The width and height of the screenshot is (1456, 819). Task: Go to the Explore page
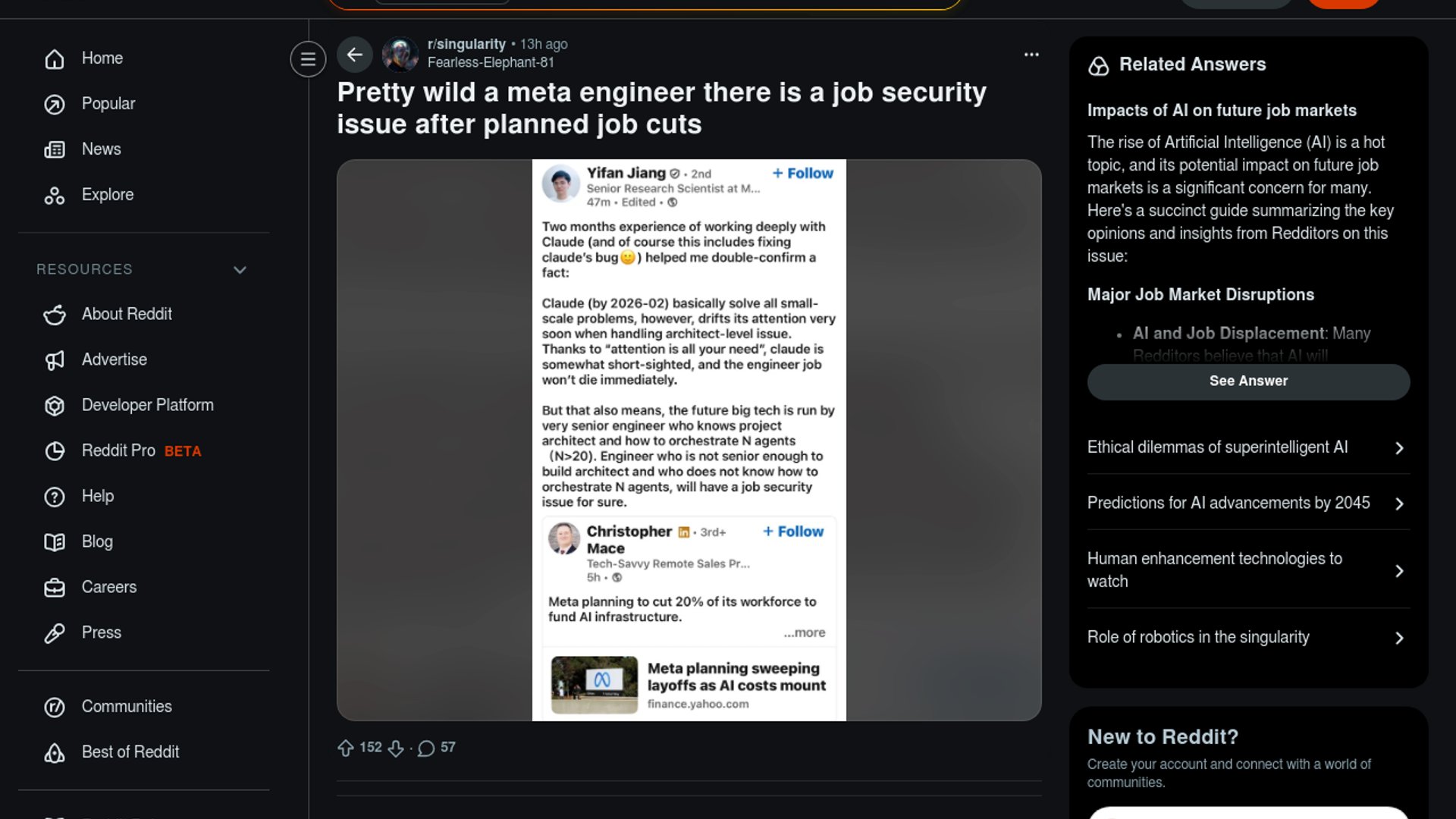(x=107, y=195)
